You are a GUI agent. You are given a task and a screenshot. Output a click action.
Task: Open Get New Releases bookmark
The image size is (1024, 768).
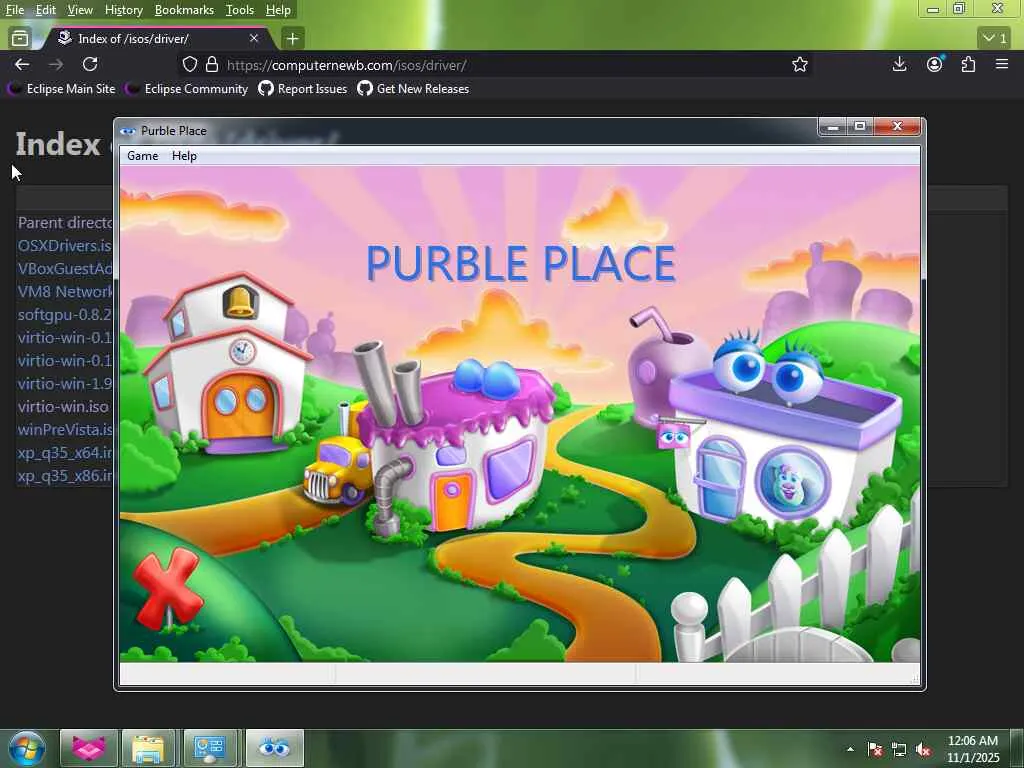coord(413,89)
